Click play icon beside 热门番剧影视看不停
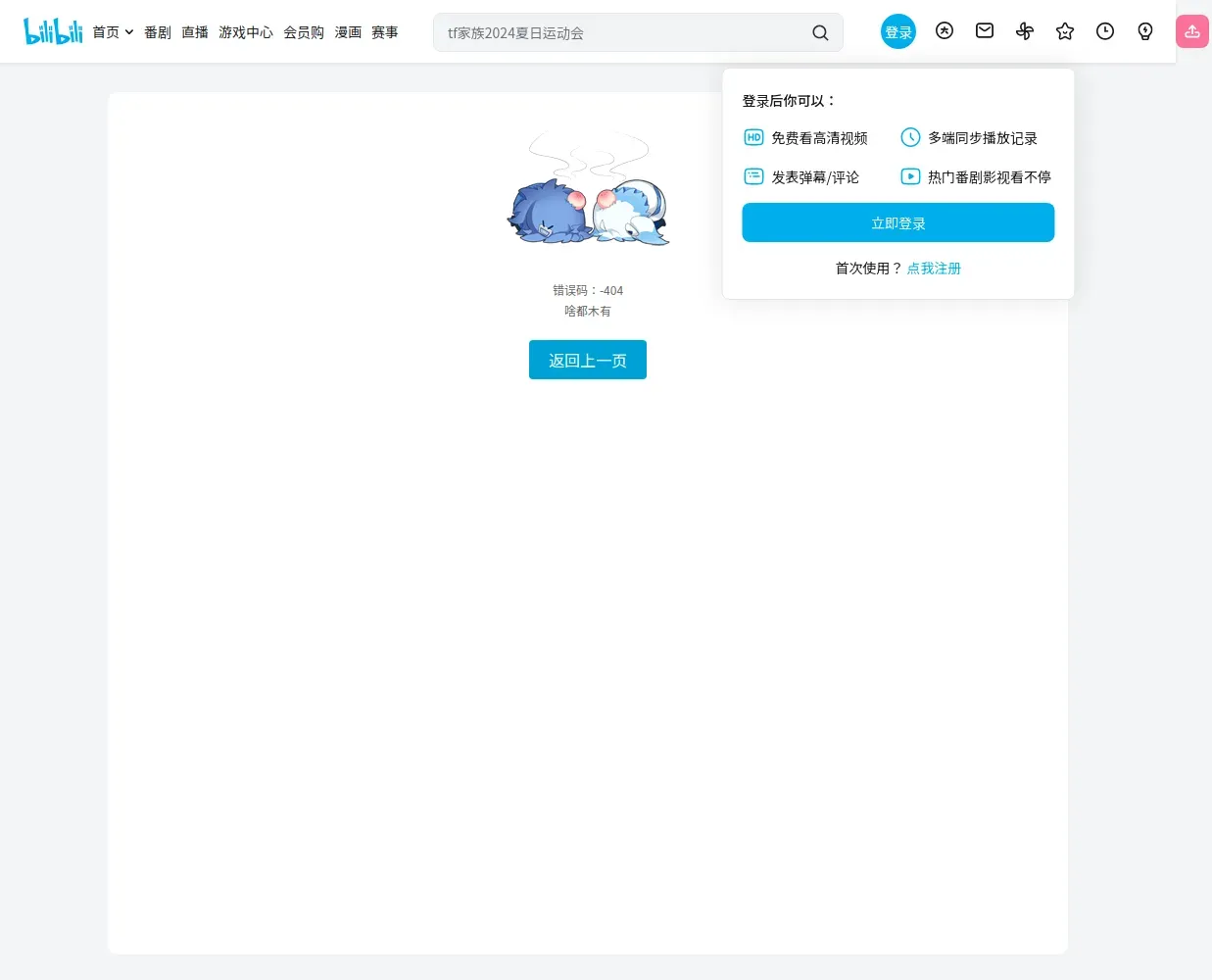Screen dimensions: 1212x980 (910, 176)
